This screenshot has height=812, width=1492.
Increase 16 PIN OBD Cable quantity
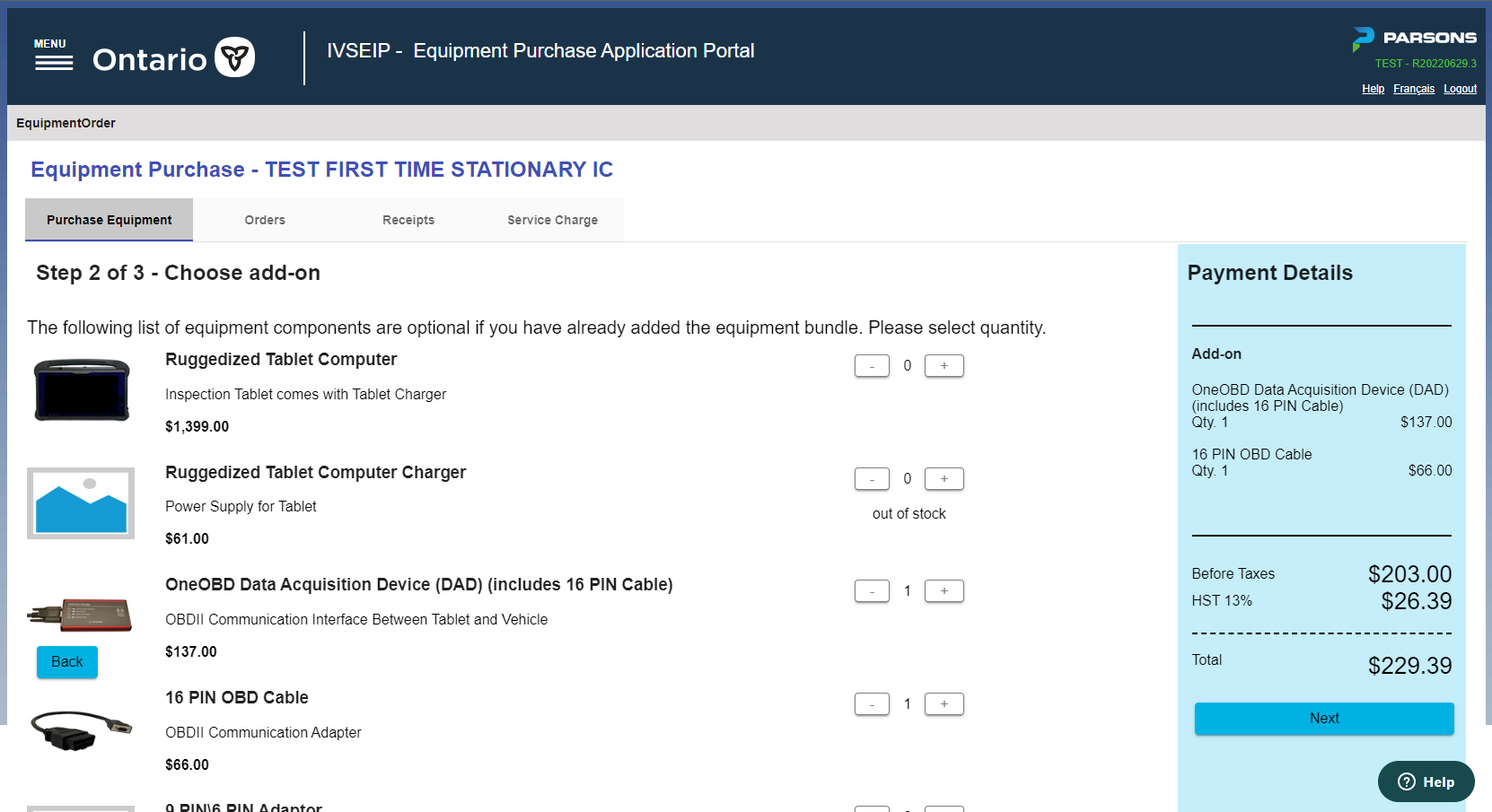[x=943, y=704]
